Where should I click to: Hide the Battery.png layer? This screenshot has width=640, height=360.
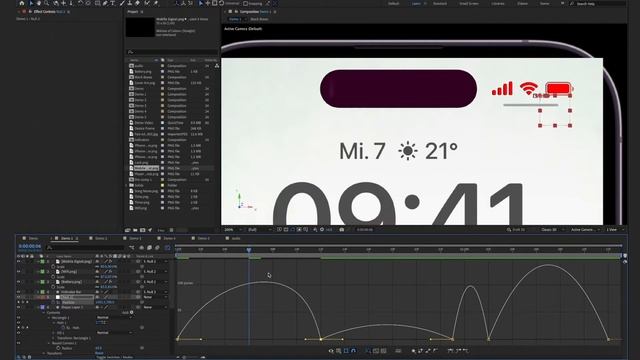(x=18, y=282)
